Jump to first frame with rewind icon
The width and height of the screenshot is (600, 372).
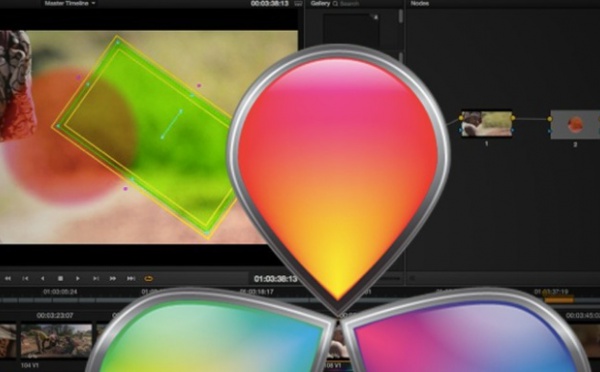(x=8, y=279)
